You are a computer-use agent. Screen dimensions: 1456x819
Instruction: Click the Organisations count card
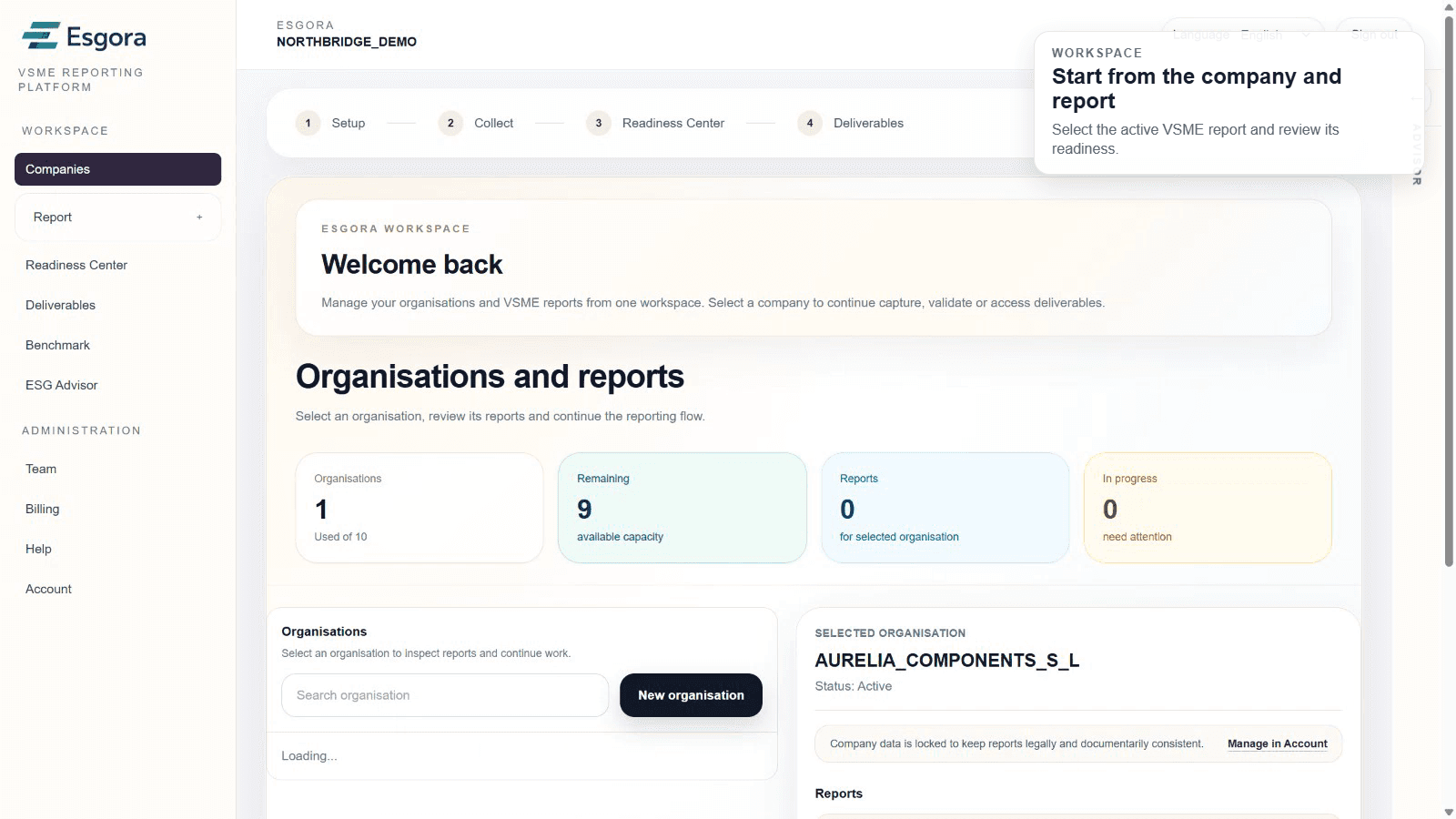pos(420,508)
